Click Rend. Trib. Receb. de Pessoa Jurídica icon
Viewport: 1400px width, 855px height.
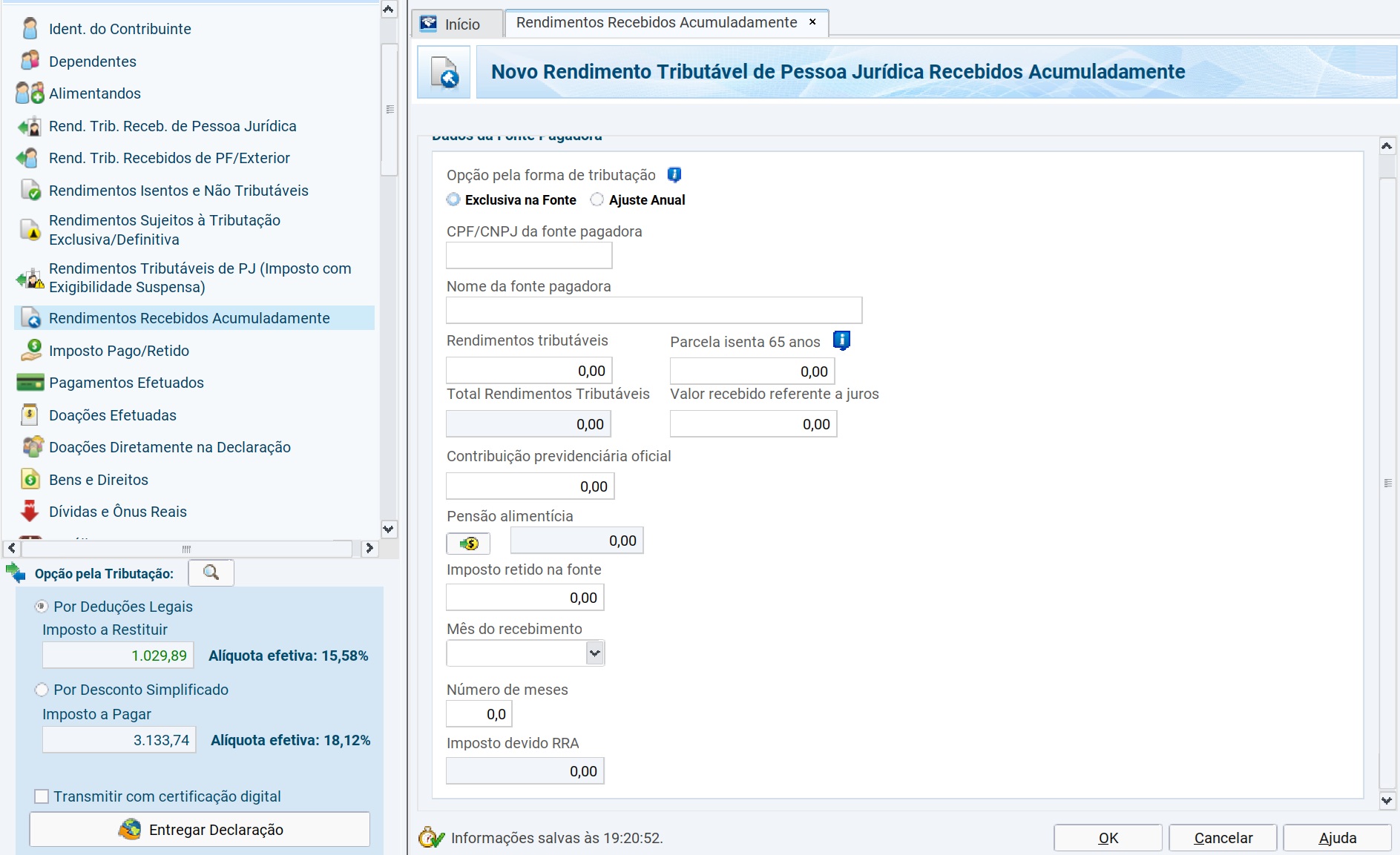(30, 126)
